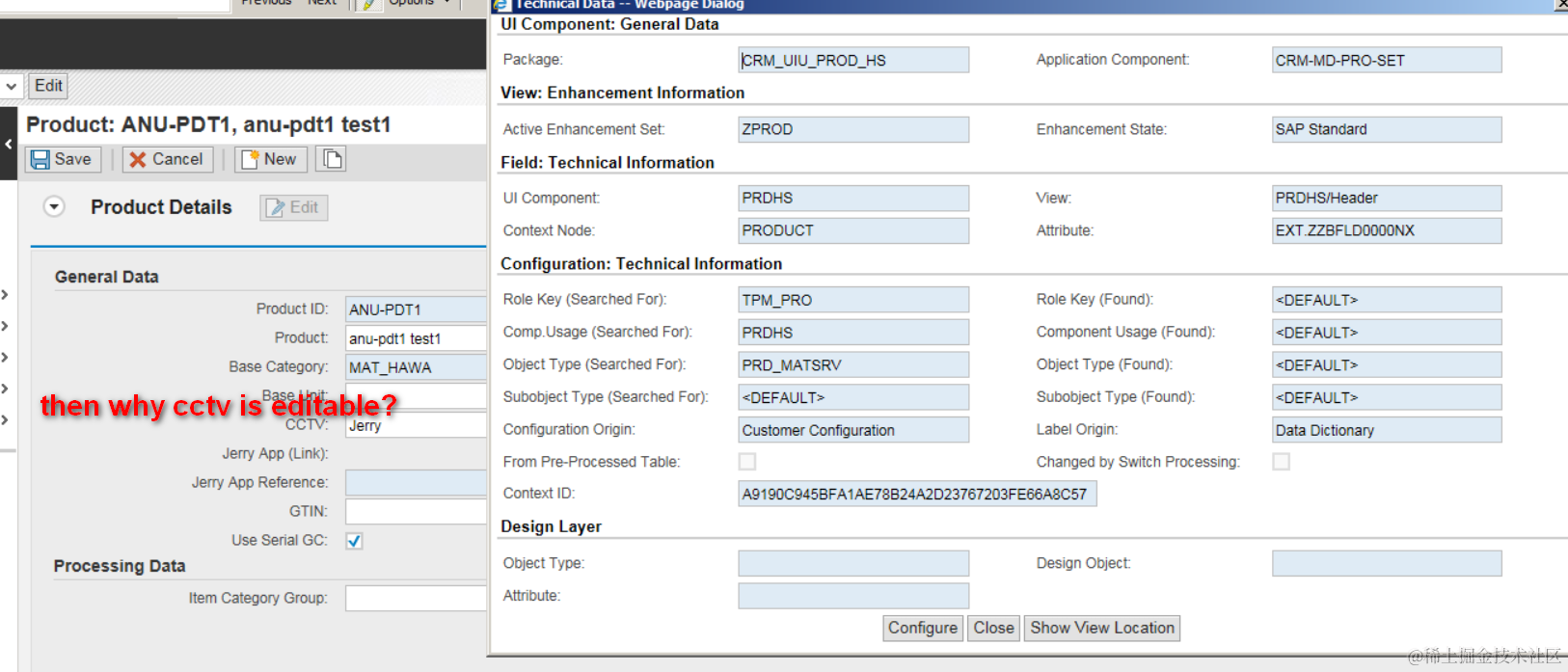Click the Base Unit input field

tap(416, 396)
